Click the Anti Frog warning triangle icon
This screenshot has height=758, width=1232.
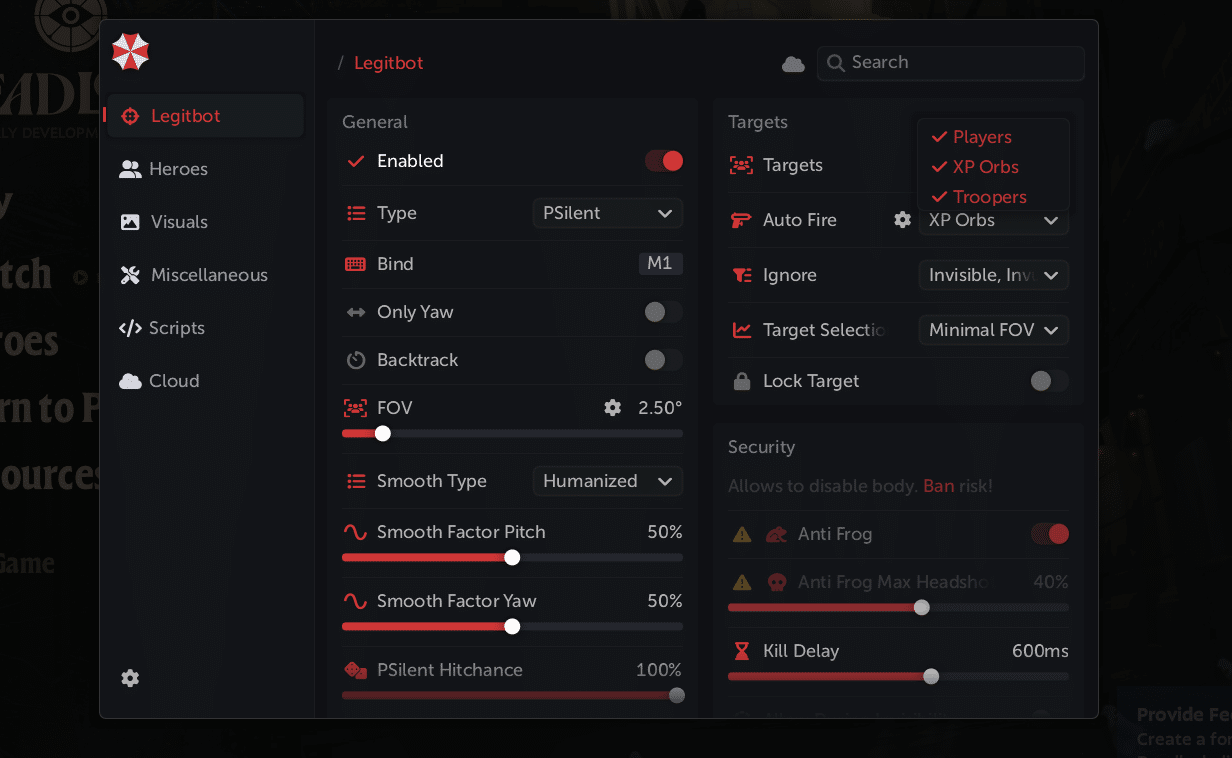point(742,534)
